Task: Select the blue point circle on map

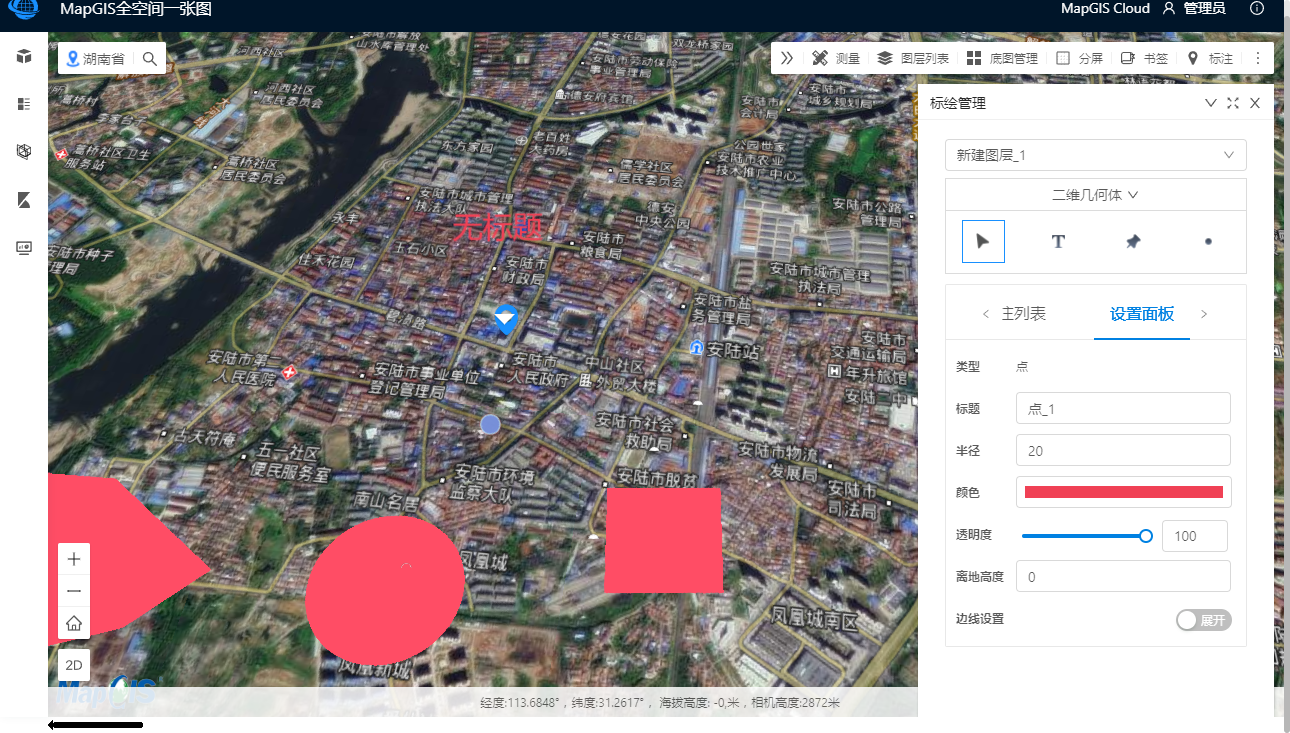Action: (x=490, y=424)
